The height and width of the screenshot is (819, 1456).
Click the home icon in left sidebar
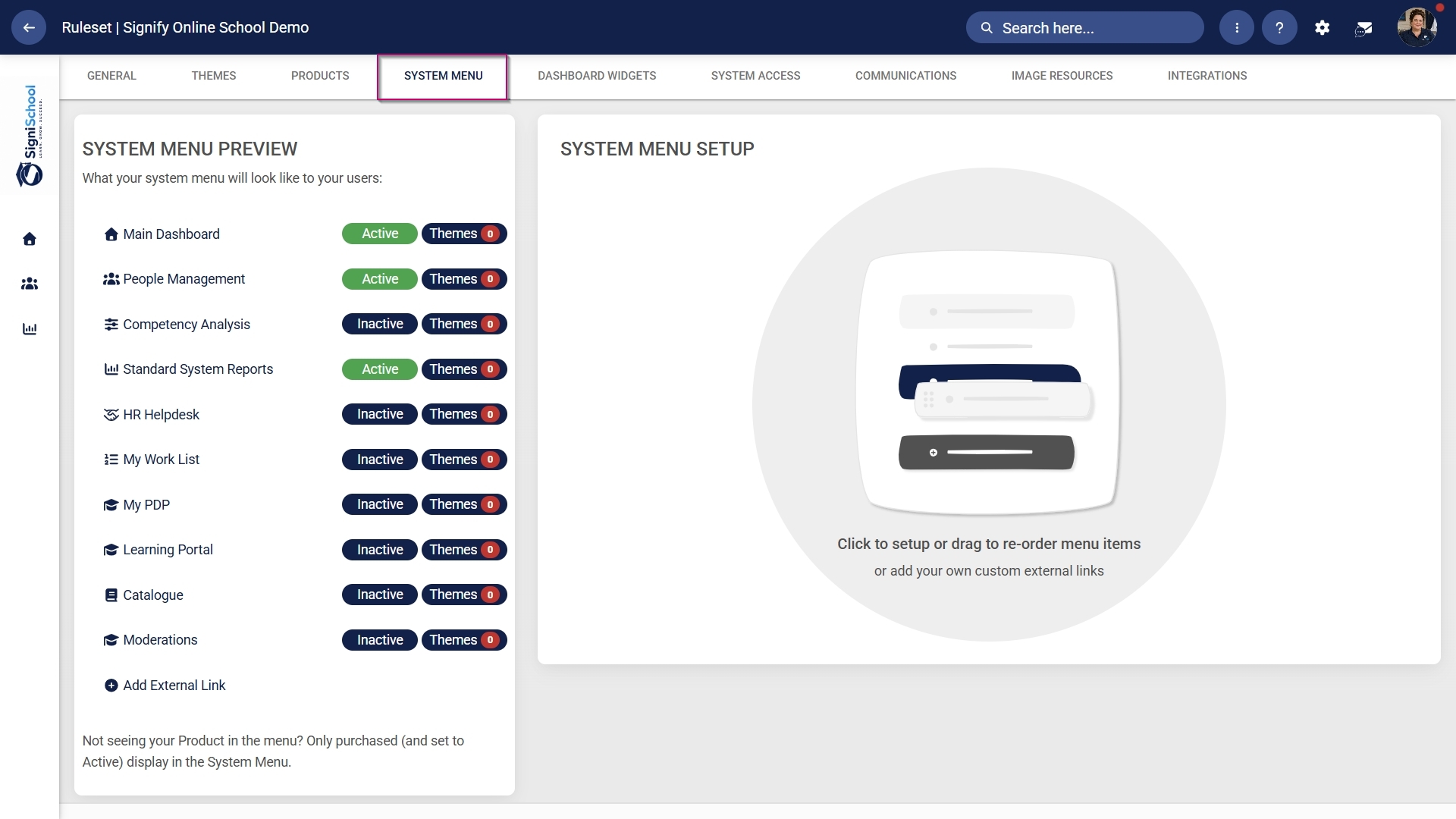click(30, 239)
